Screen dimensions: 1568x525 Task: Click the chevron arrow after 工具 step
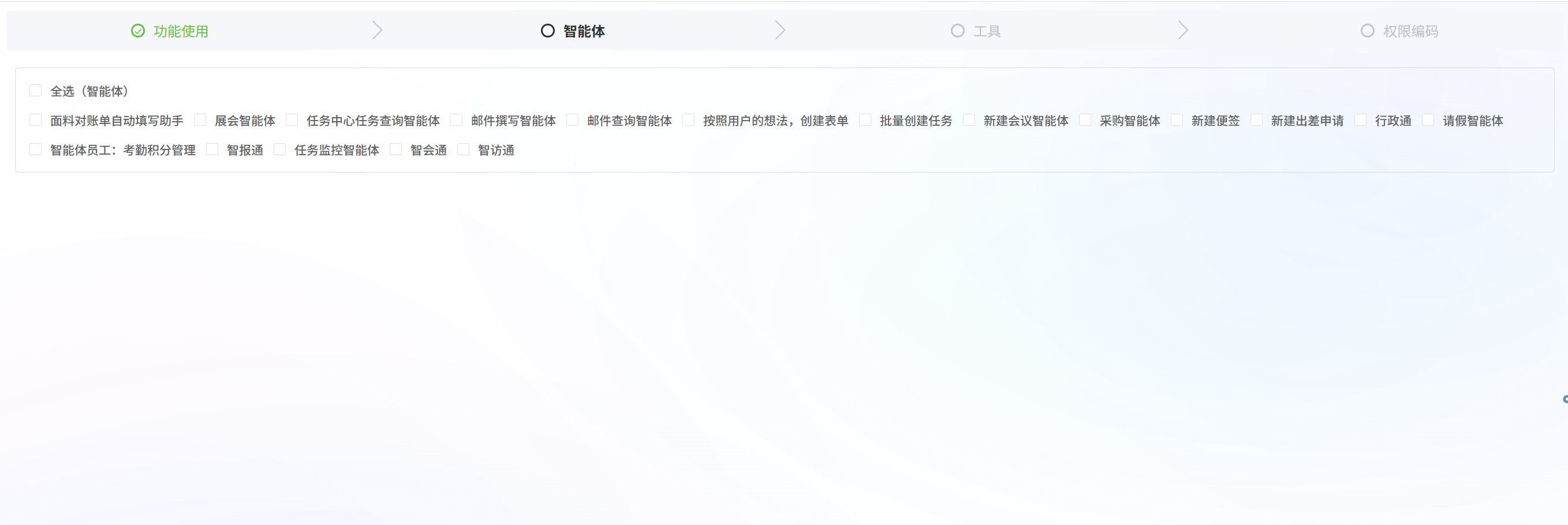pyautogui.click(x=1184, y=31)
